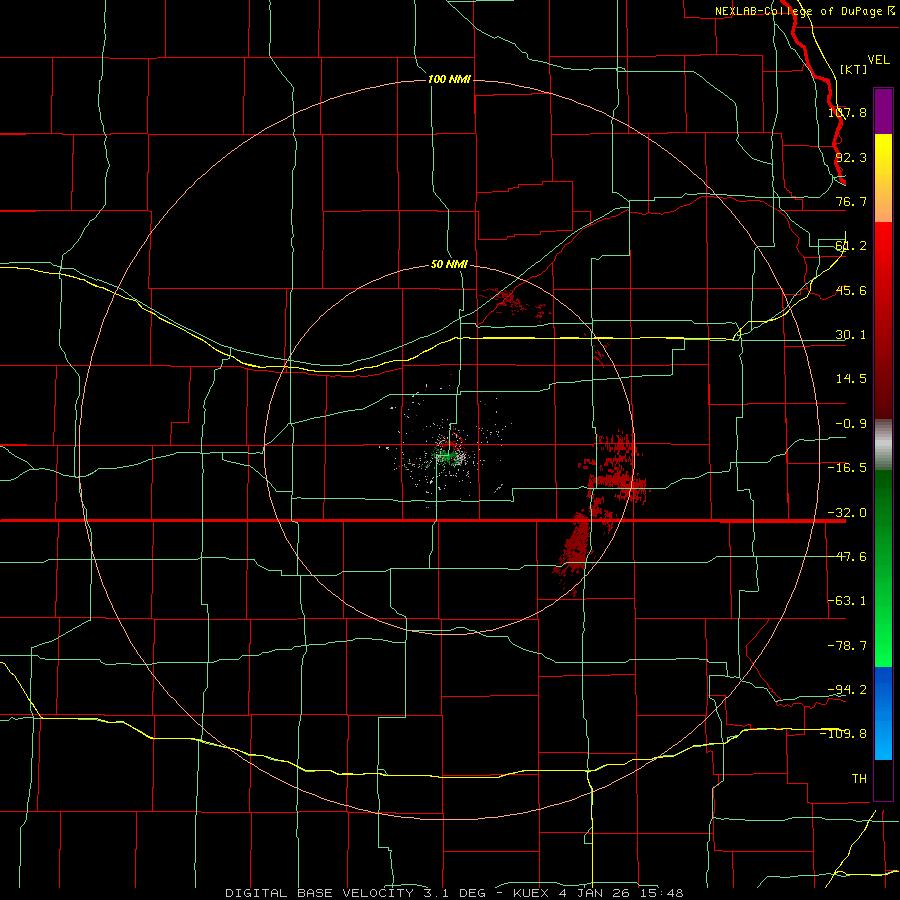The width and height of the screenshot is (900, 900).
Task: Click the purple segment of velocity color bar
Action: click(x=883, y=111)
